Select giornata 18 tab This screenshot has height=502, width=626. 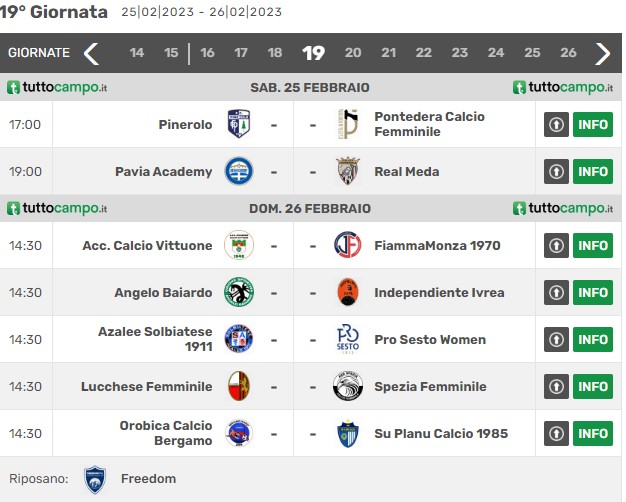coord(275,53)
